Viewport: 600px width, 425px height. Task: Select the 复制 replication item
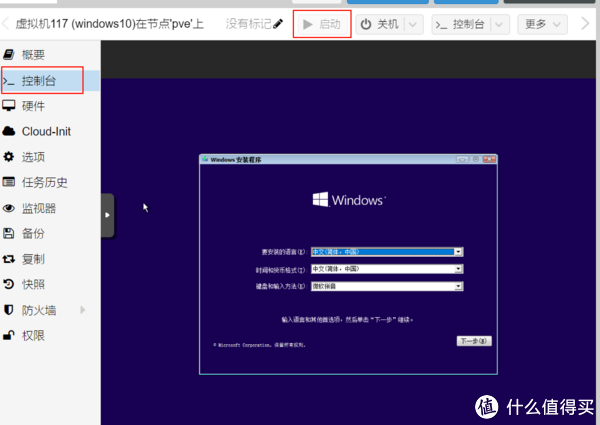33,259
